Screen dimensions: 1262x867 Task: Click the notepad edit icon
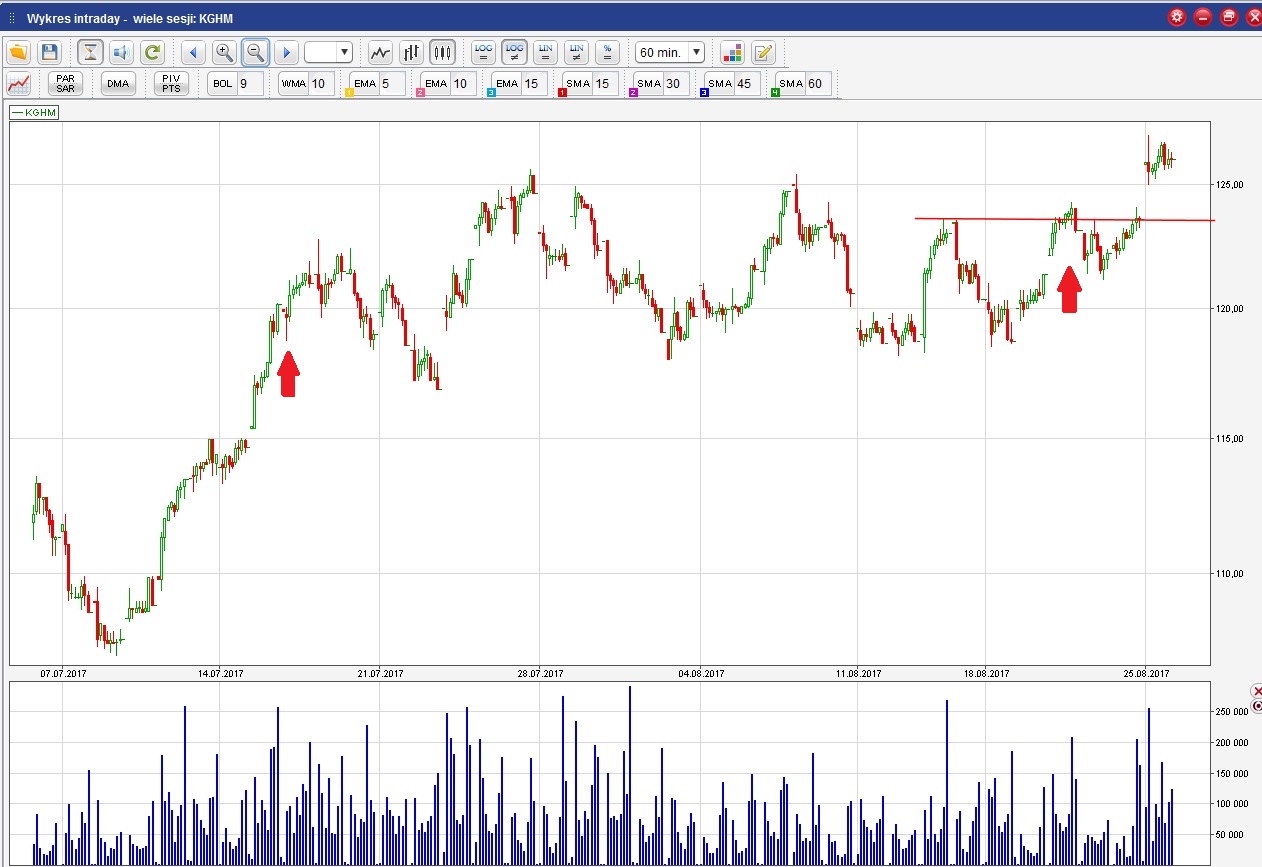click(x=763, y=52)
